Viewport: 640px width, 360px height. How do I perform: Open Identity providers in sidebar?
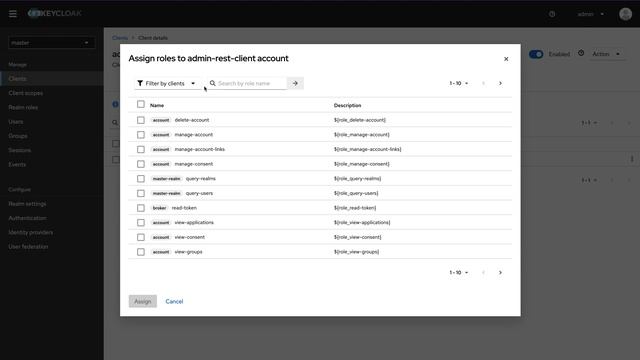point(31,232)
